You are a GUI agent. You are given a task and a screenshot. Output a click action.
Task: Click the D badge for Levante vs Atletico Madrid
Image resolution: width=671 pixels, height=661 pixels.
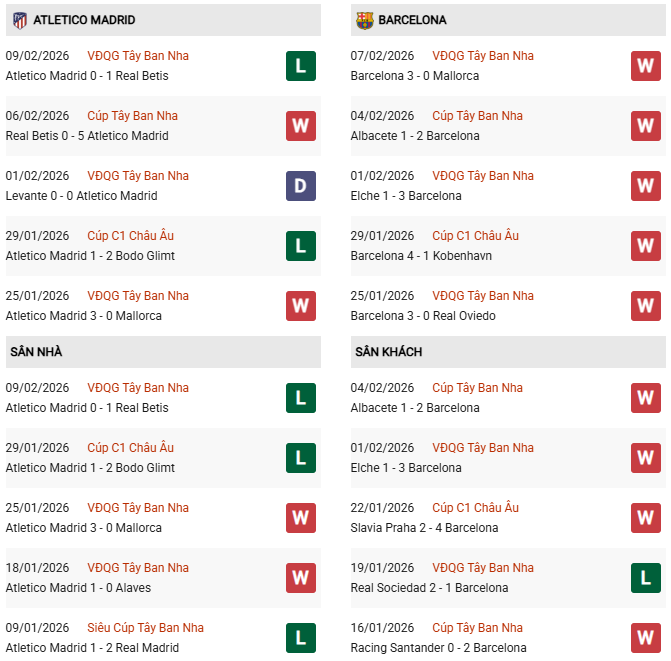click(x=300, y=186)
